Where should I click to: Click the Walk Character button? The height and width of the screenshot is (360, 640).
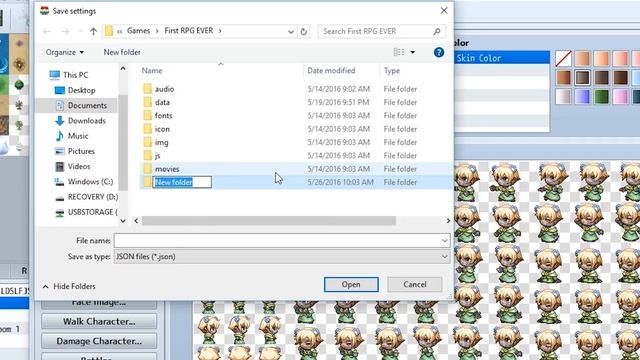click(99, 321)
